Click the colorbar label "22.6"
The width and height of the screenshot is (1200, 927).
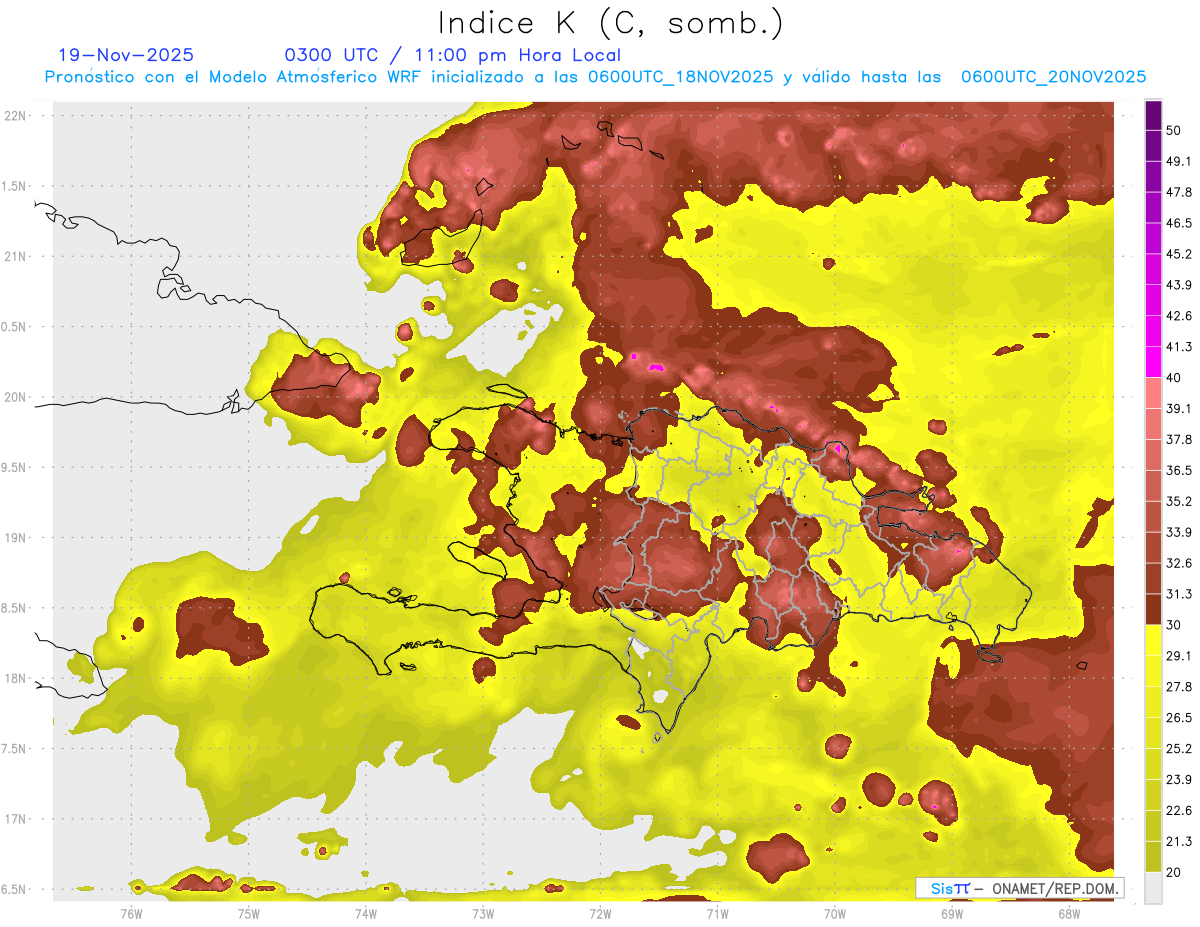tap(1179, 811)
